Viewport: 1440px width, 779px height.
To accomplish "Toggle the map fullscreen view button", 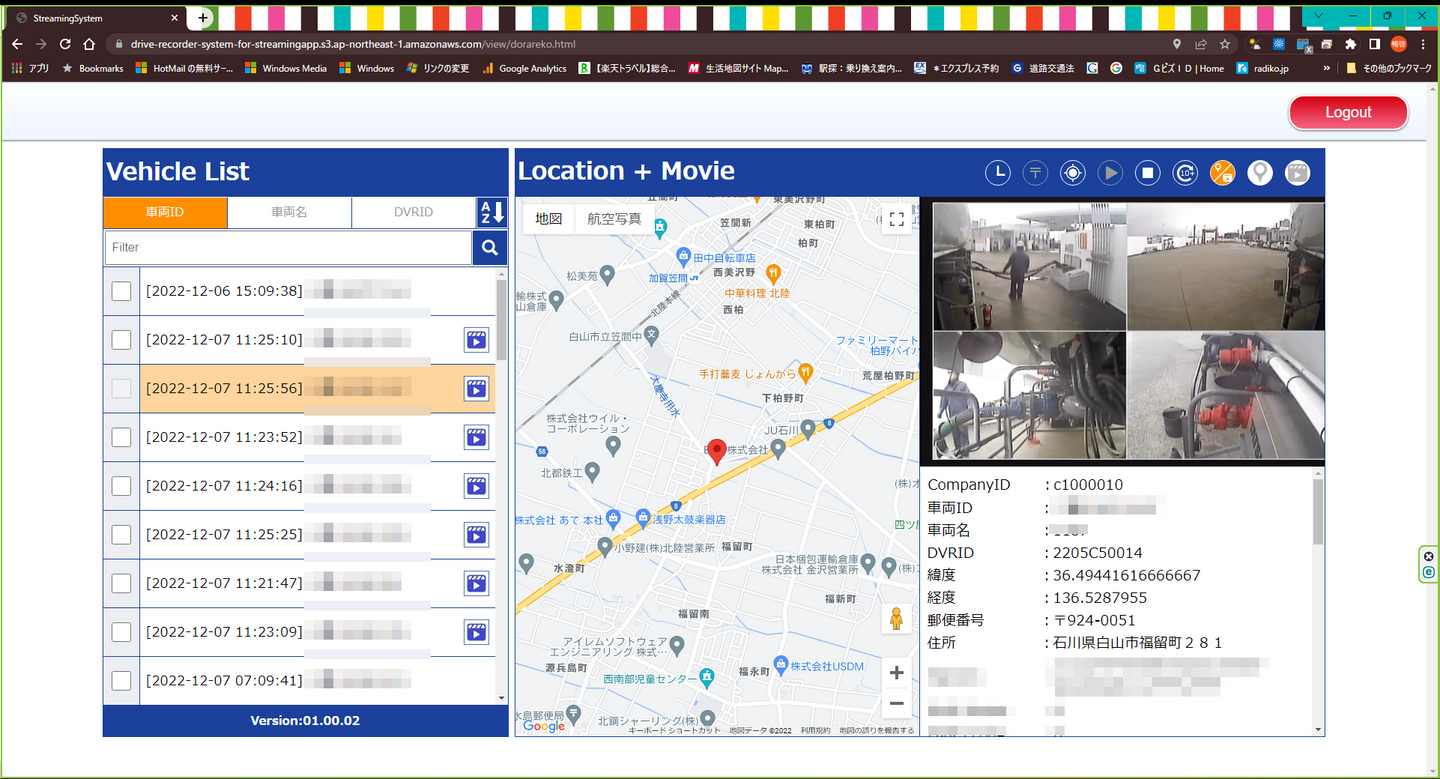I will (x=897, y=220).
